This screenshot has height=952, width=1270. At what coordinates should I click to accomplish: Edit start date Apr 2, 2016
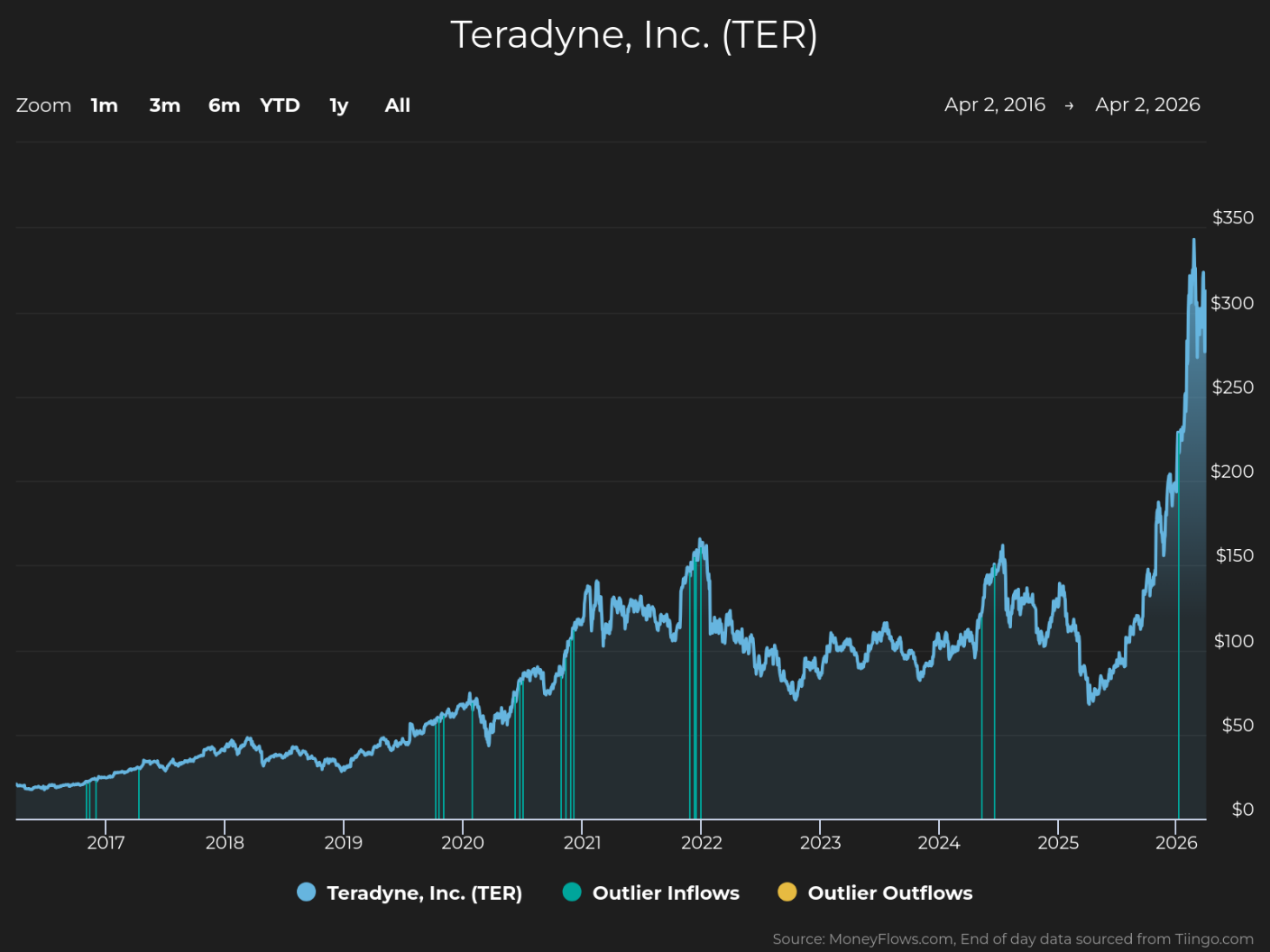tap(995, 105)
